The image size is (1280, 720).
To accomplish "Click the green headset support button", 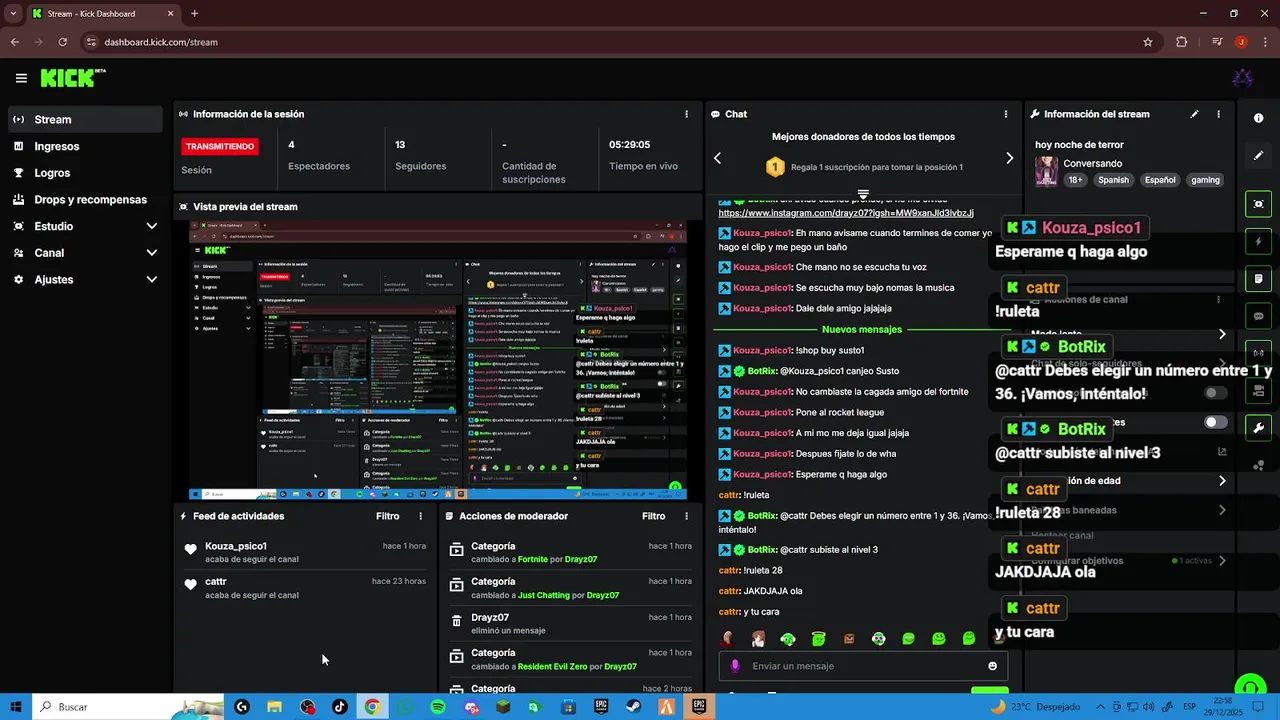I will point(1249,686).
